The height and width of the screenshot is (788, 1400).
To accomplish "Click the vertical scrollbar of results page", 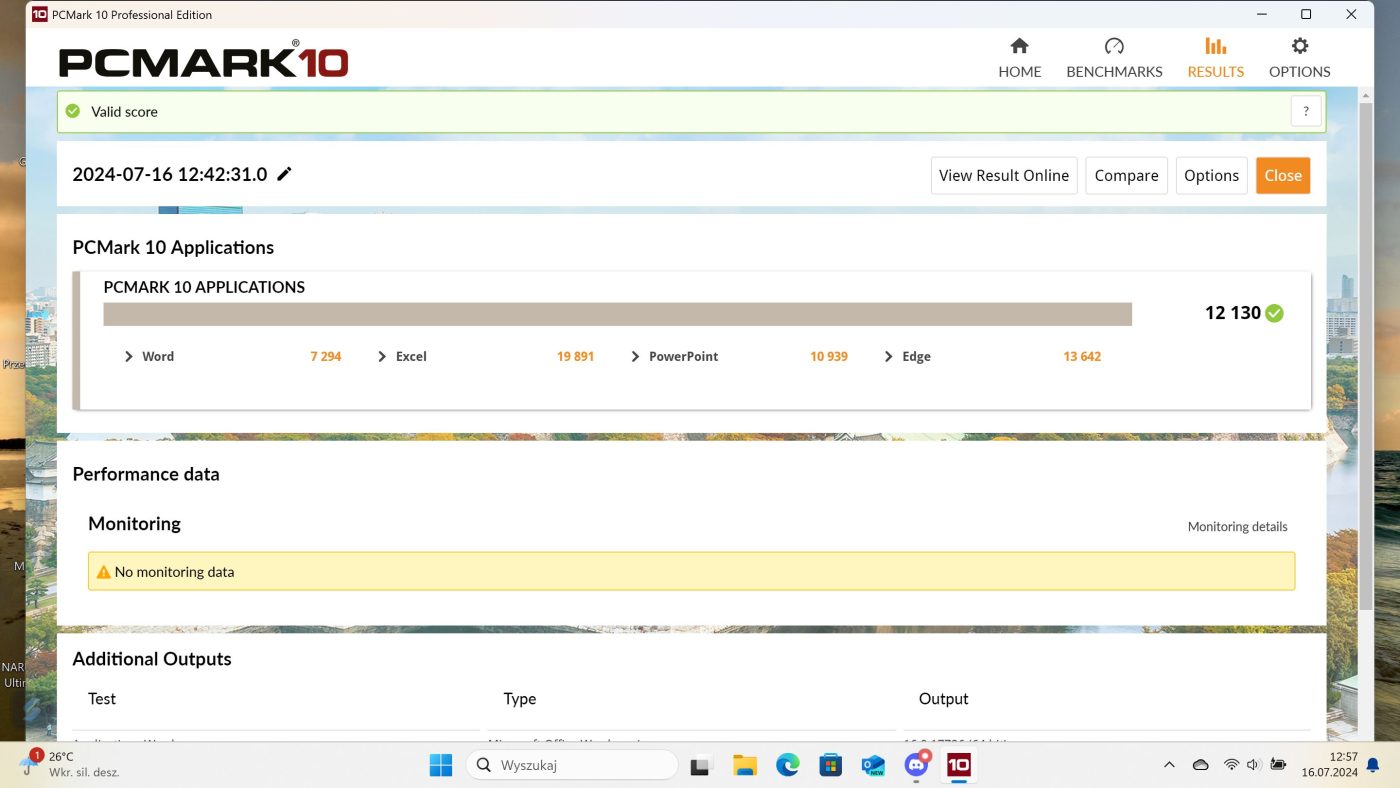I will 1365,355.
